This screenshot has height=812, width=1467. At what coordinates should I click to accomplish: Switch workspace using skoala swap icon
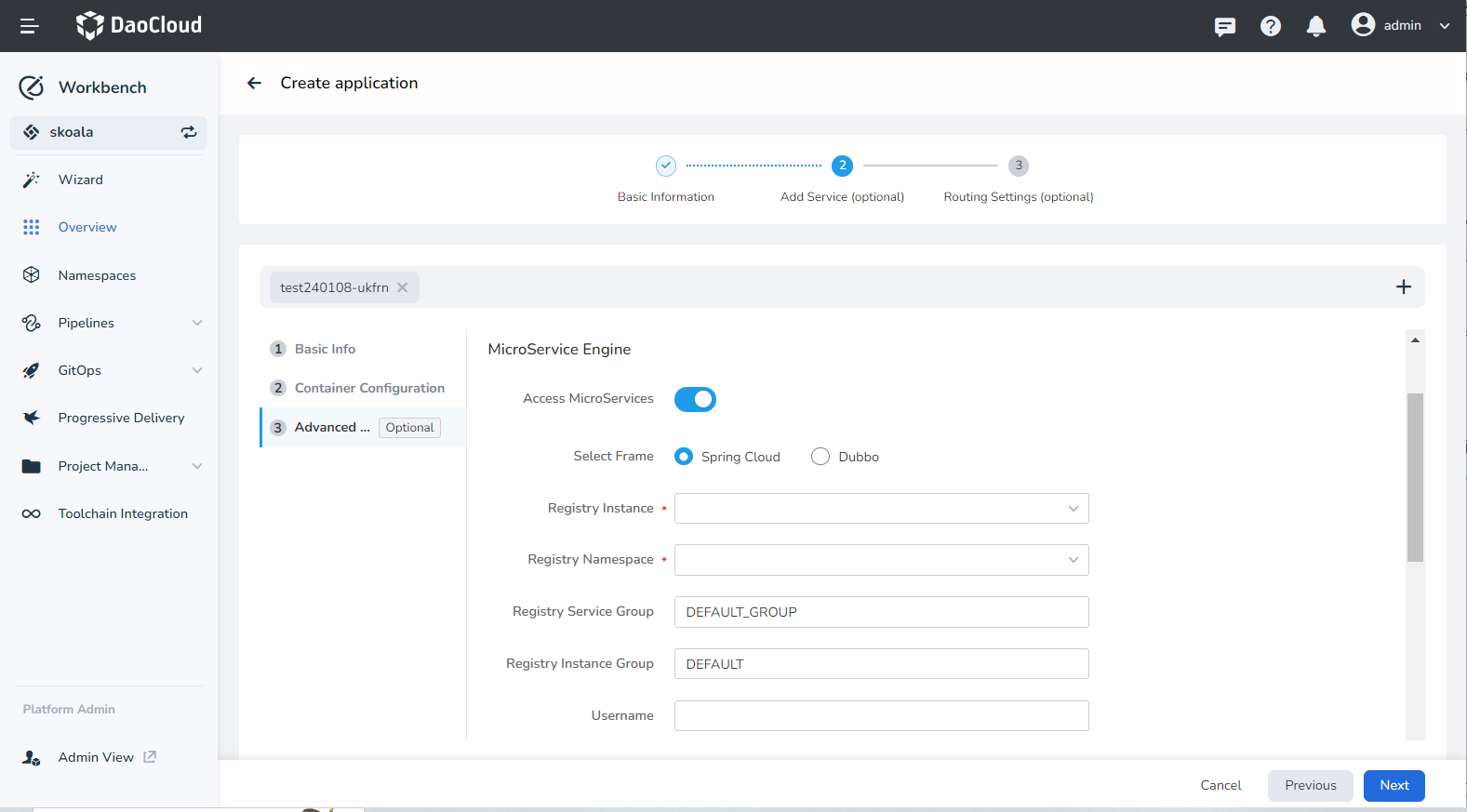189,132
